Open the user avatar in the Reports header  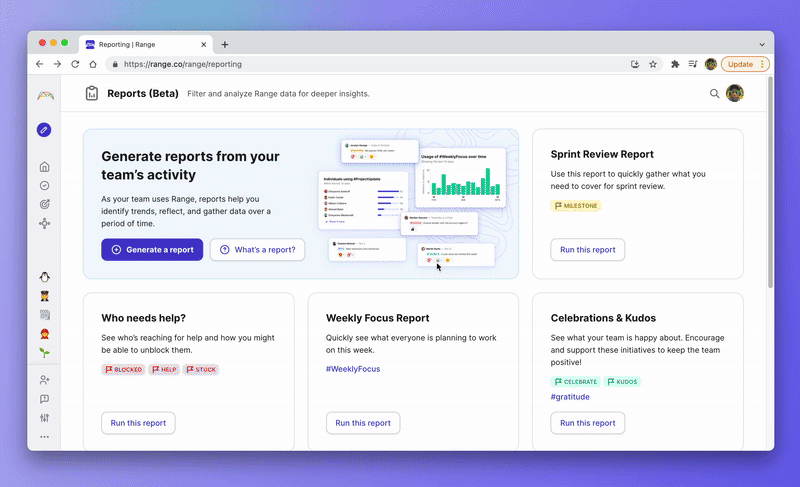tap(735, 93)
